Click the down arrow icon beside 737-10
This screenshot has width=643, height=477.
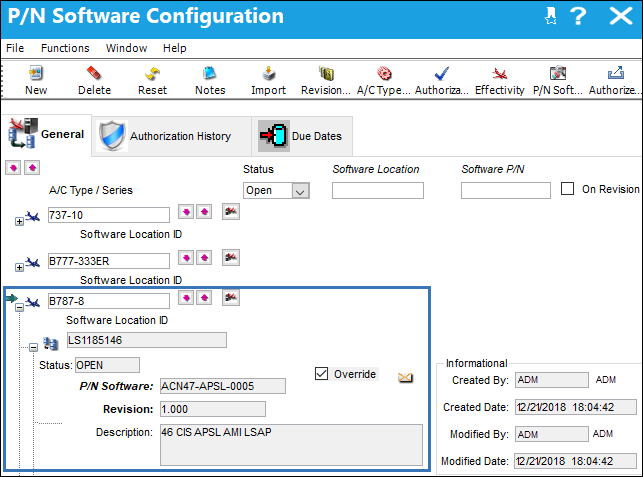[186, 212]
